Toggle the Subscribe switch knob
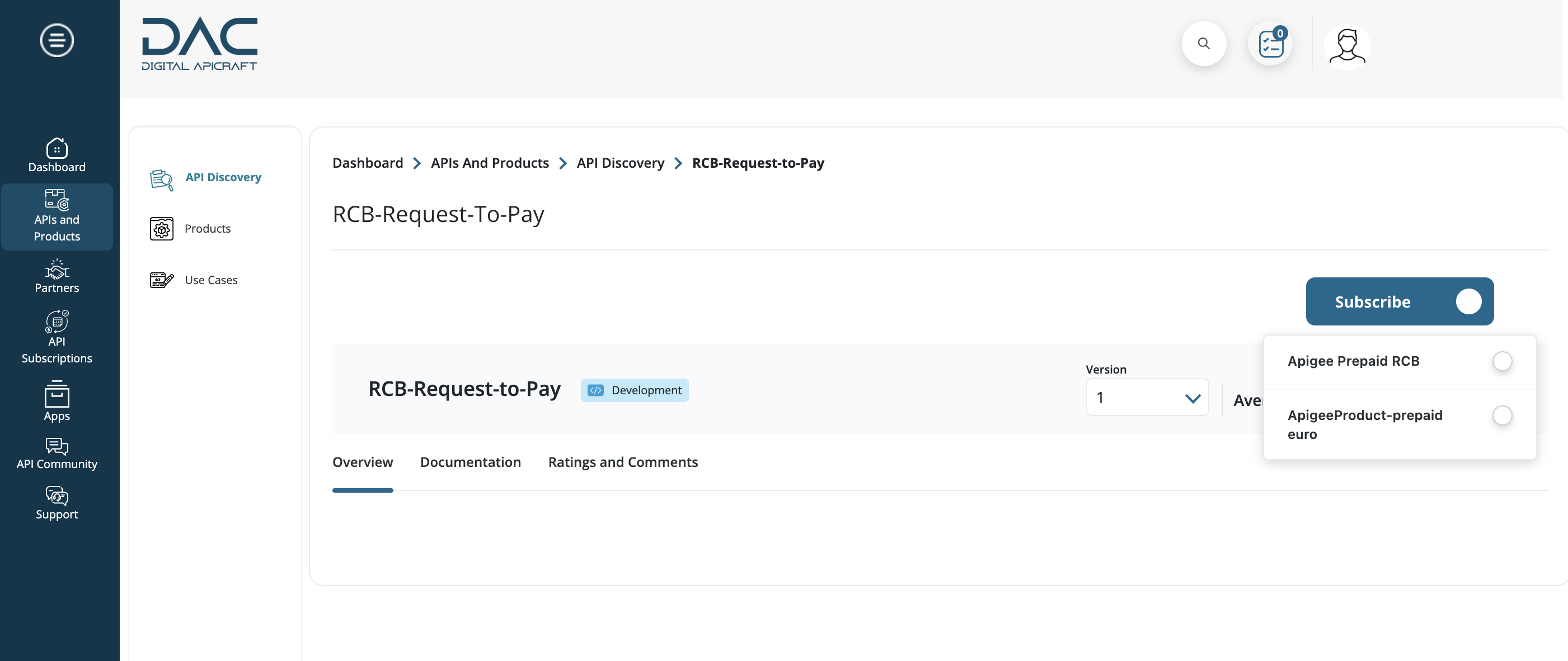The image size is (1568, 661). tap(1468, 301)
